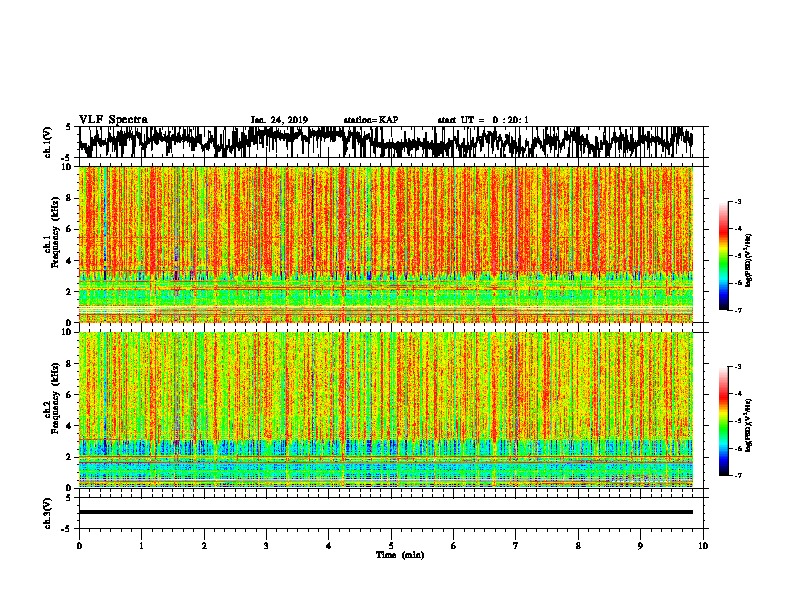Click the time axis tick label "2"
The height and width of the screenshot is (612, 792).
pos(204,546)
